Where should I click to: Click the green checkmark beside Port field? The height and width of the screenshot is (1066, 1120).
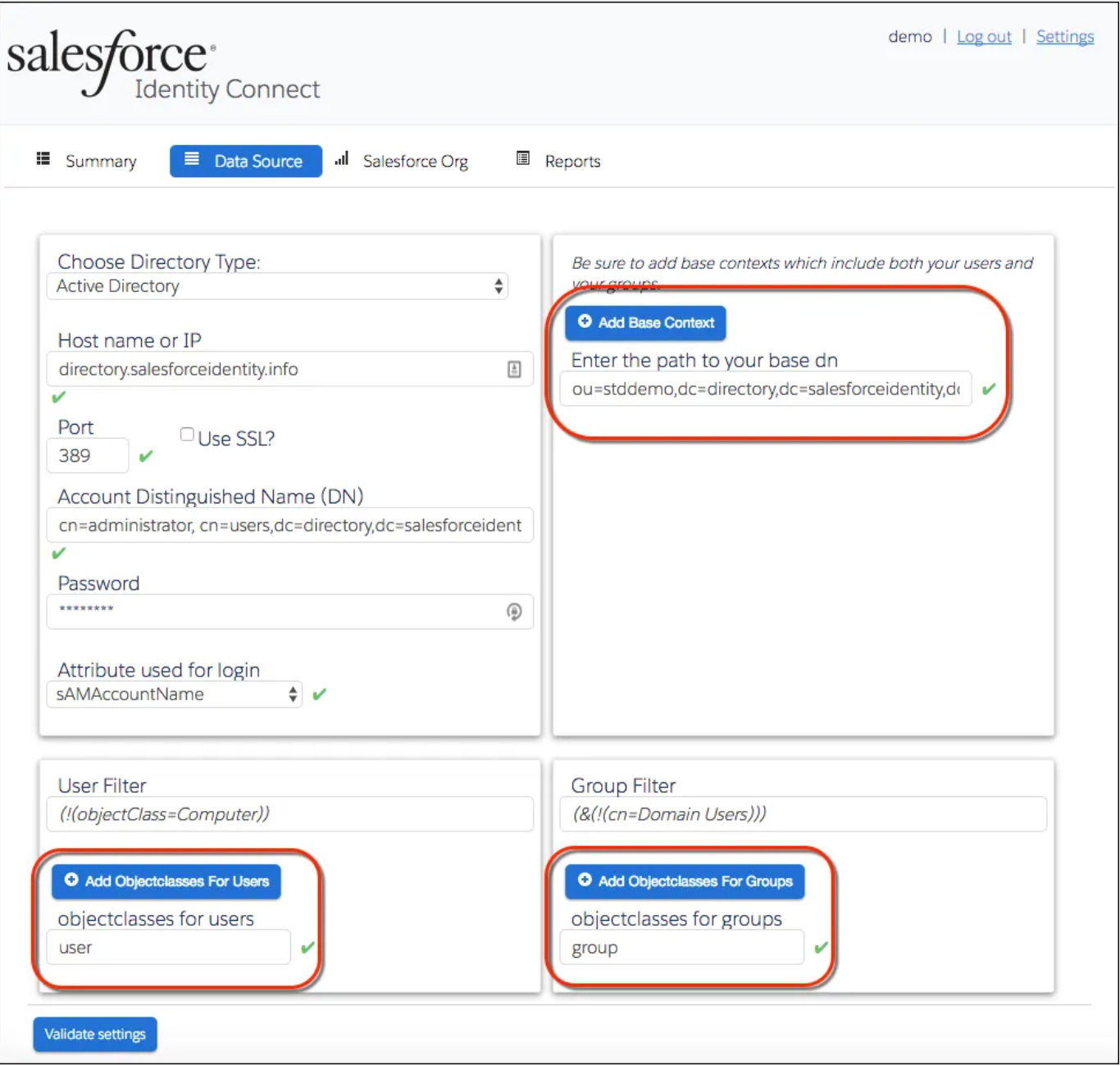(x=146, y=456)
